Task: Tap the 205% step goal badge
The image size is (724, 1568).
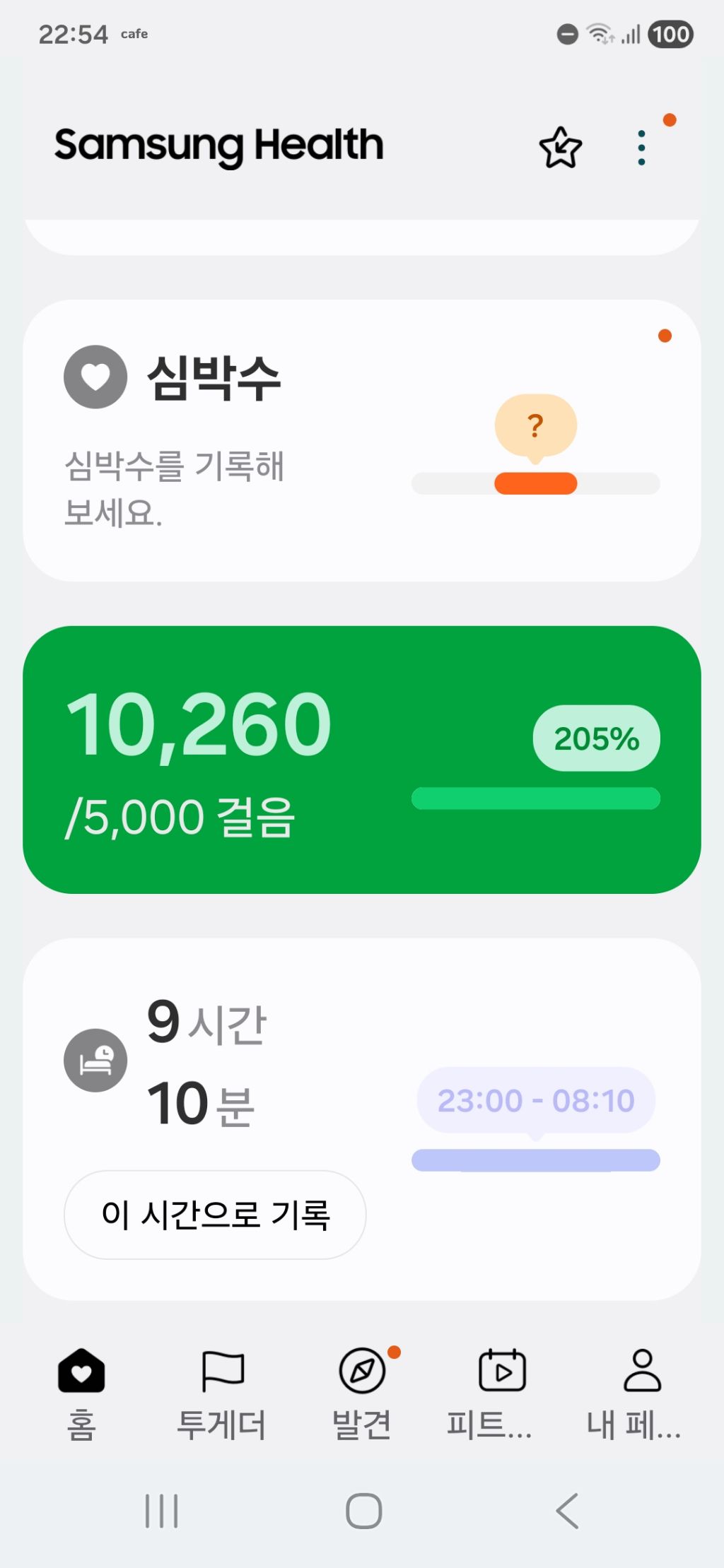Action: [x=596, y=738]
